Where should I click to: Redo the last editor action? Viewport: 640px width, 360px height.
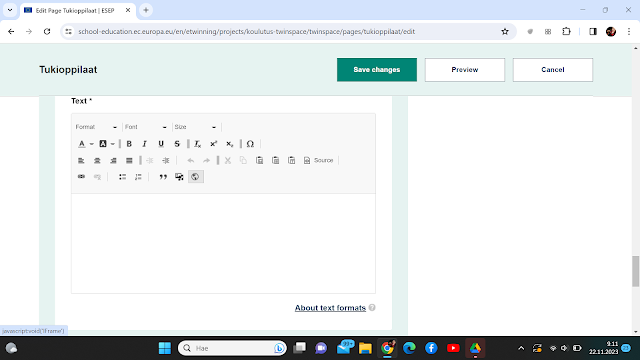[x=207, y=160]
